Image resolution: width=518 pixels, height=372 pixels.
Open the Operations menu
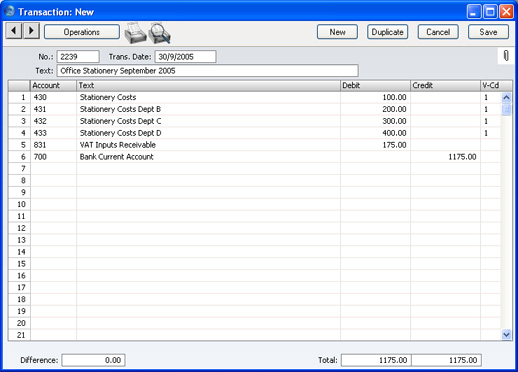82,32
